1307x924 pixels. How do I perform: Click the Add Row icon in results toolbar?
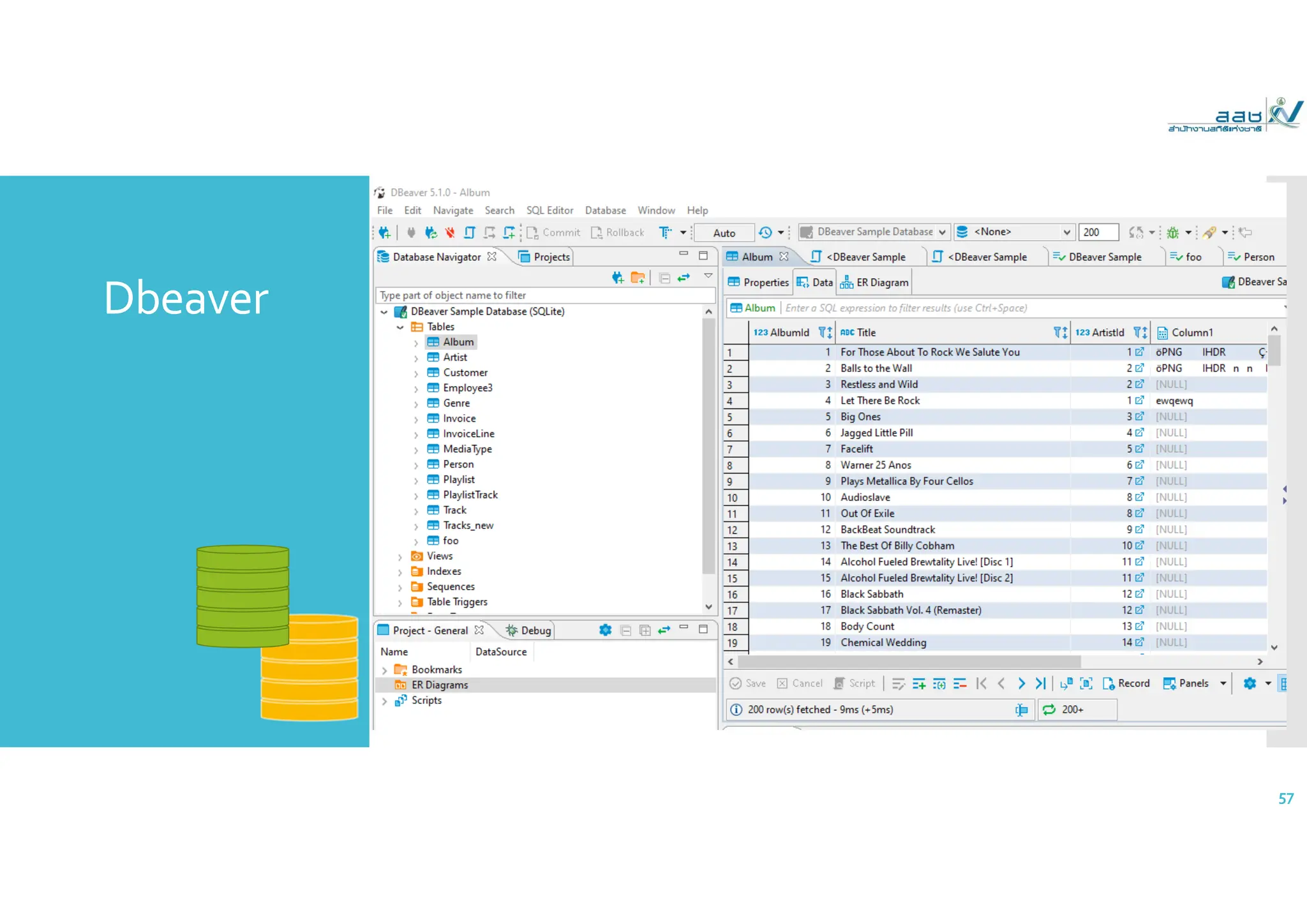point(919,683)
